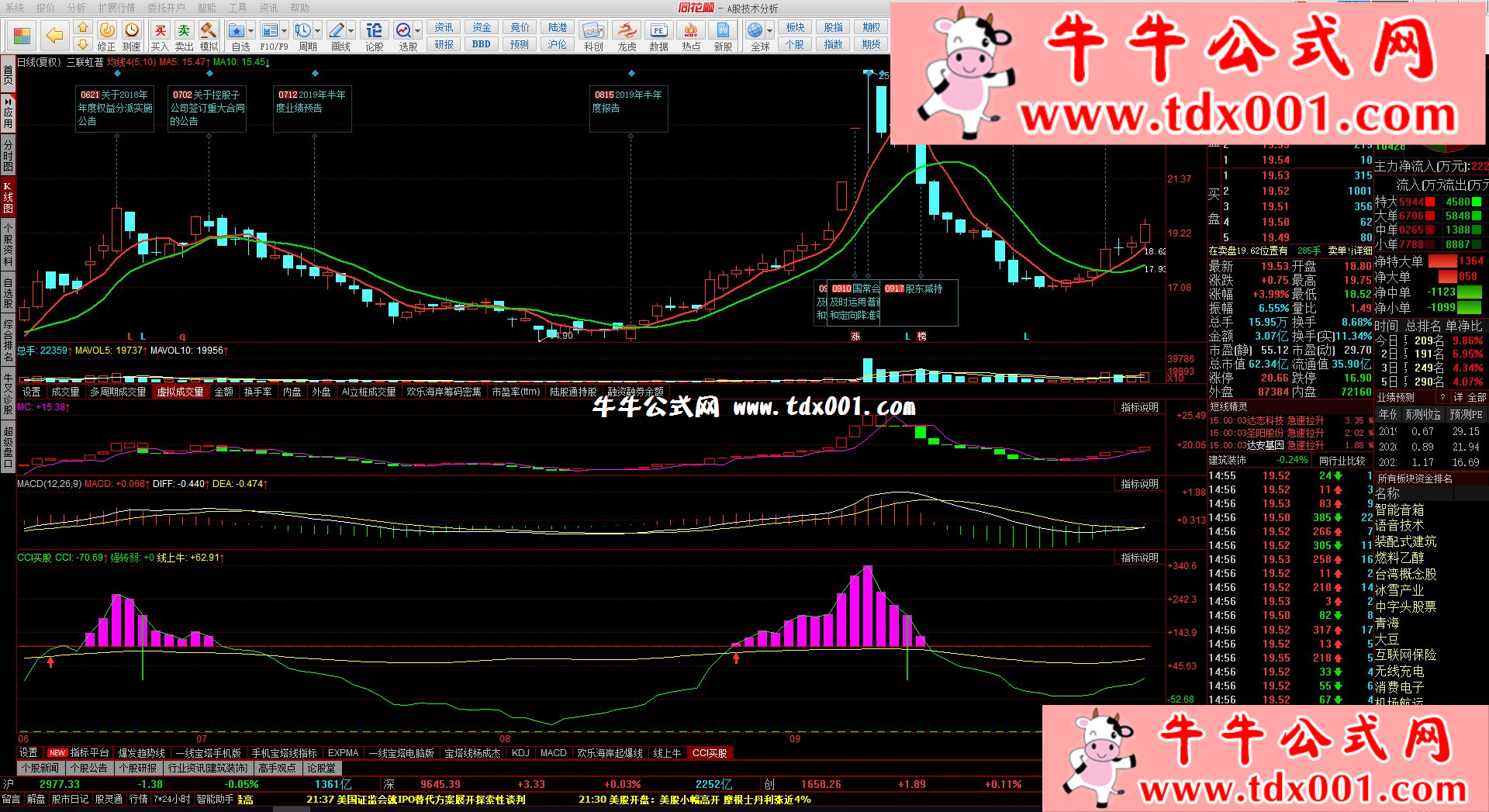The image size is (1489, 812).
Task: Open the 数据 PE data icon
Action: [658, 35]
